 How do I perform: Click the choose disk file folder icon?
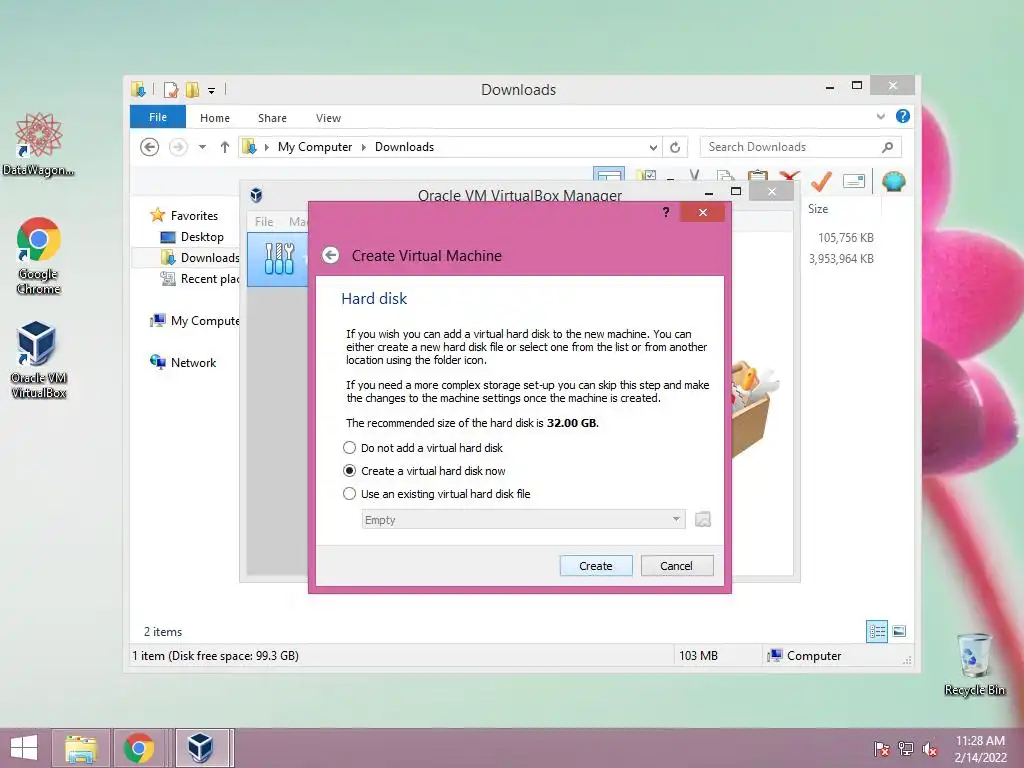click(703, 520)
